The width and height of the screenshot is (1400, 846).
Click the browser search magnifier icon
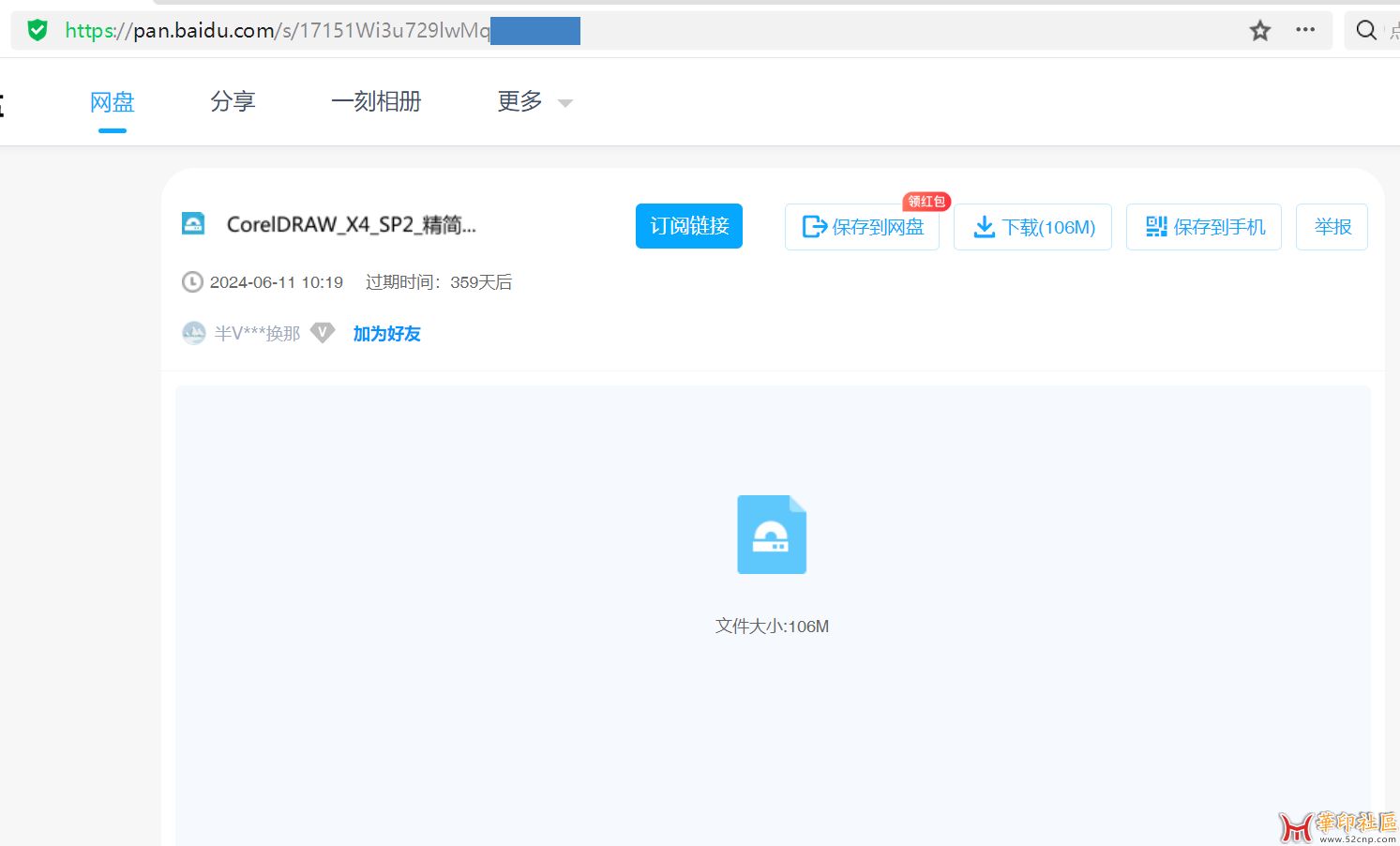pyautogui.click(x=1366, y=30)
